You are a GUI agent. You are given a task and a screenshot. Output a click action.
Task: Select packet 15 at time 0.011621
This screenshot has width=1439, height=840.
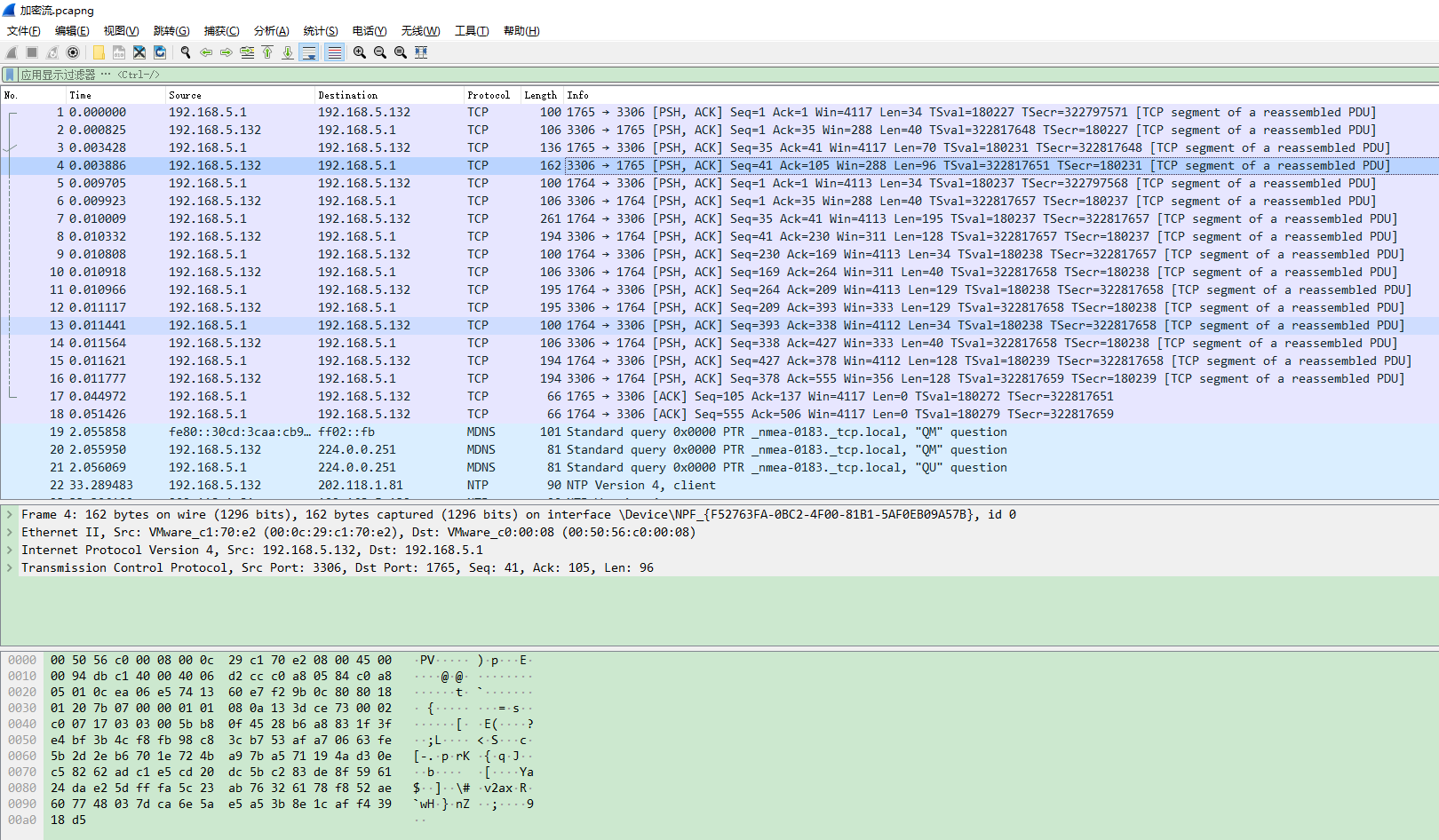coord(719,361)
